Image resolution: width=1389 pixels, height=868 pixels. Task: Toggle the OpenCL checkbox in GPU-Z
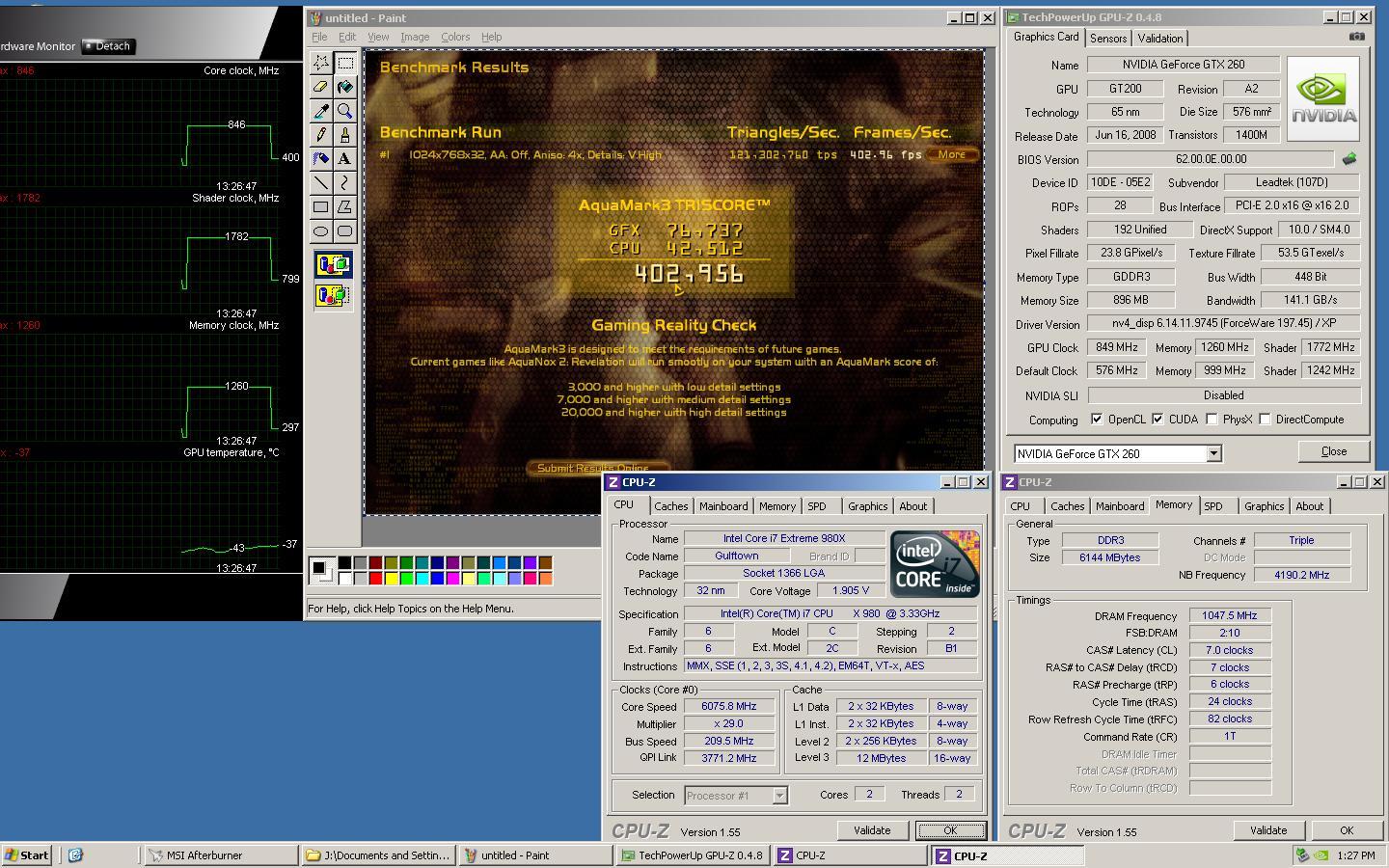(1097, 420)
